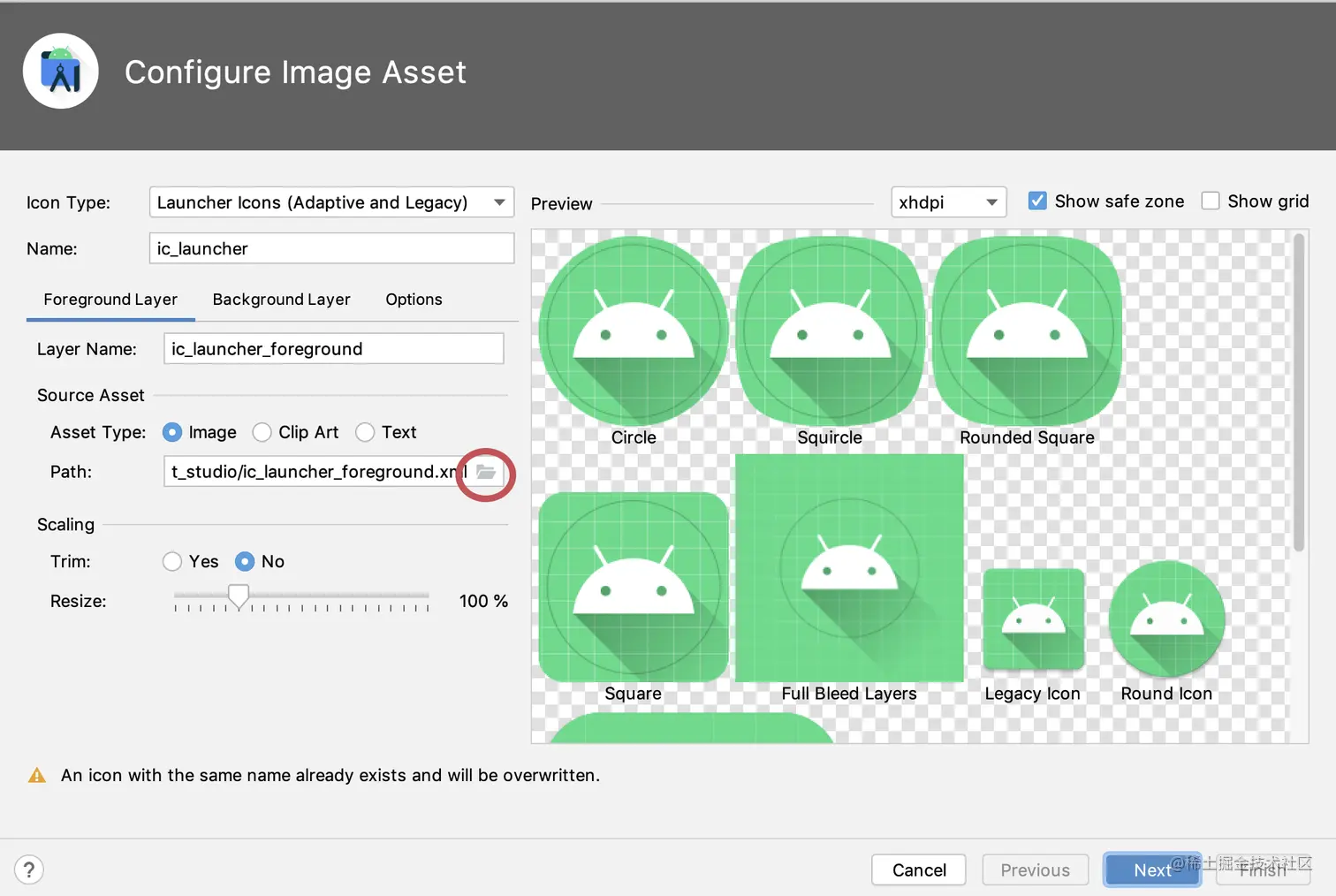This screenshot has height=896, width=1336.
Task: Click the preview panel vertical scrollbar
Action: pos(1298,391)
